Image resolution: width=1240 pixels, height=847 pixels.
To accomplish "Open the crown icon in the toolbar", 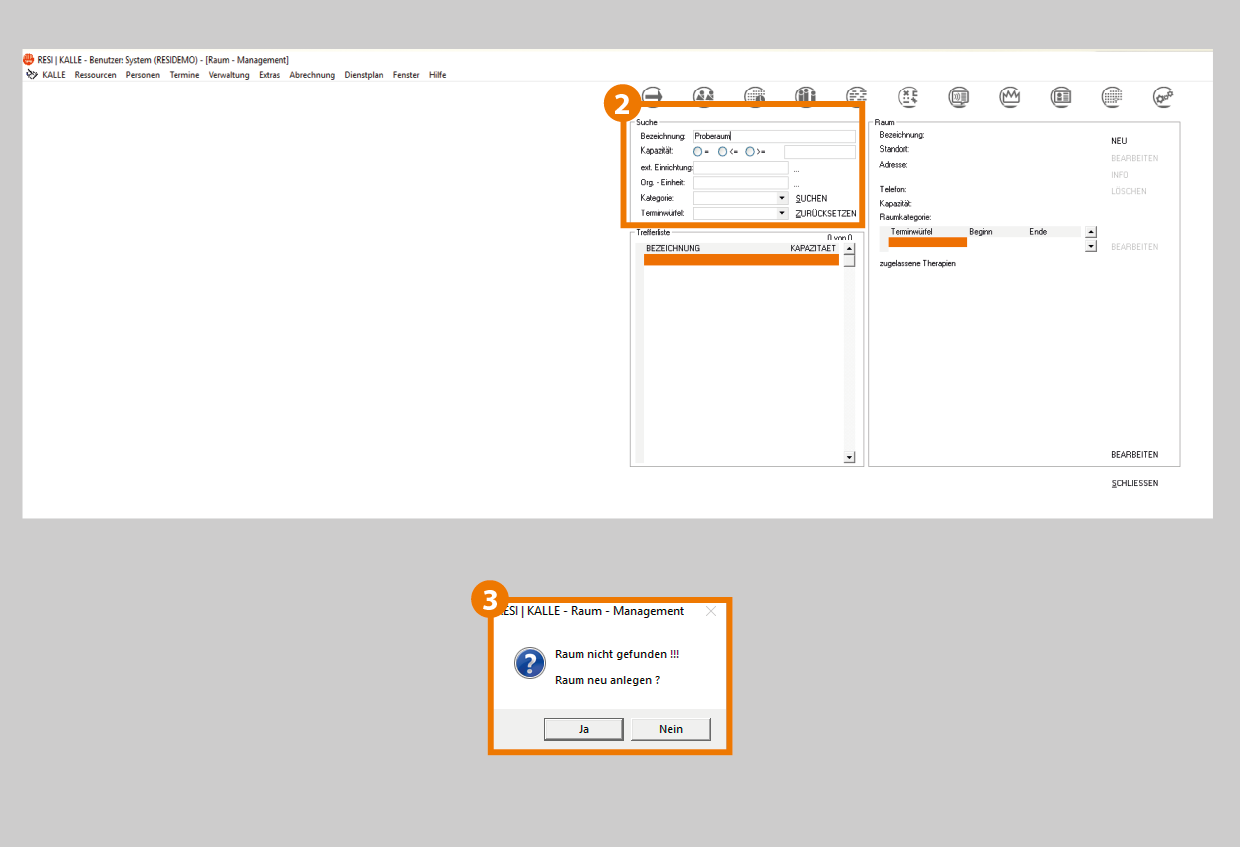I will pyautogui.click(x=1010, y=96).
